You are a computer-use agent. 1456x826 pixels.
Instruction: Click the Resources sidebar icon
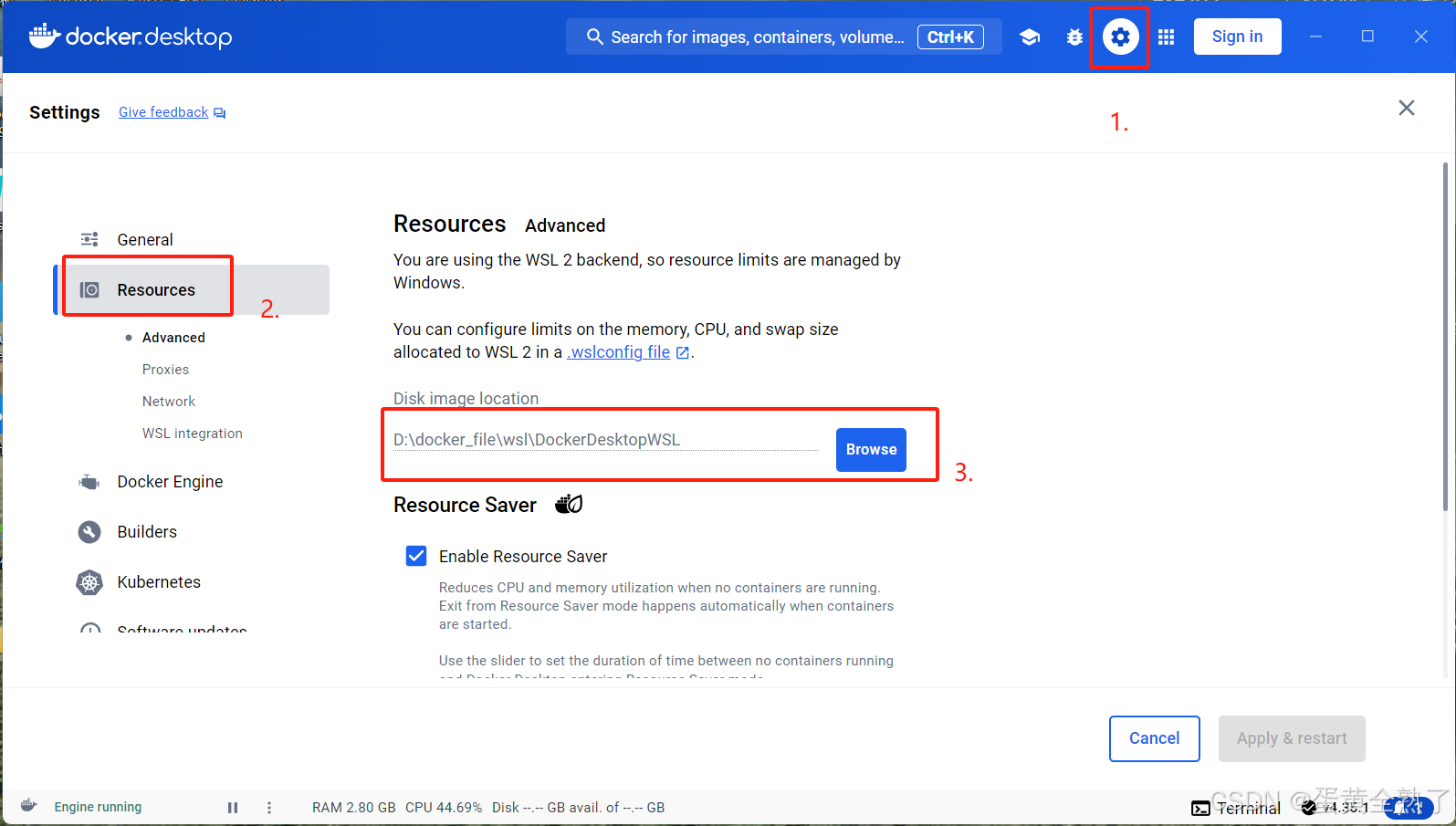tap(89, 289)
